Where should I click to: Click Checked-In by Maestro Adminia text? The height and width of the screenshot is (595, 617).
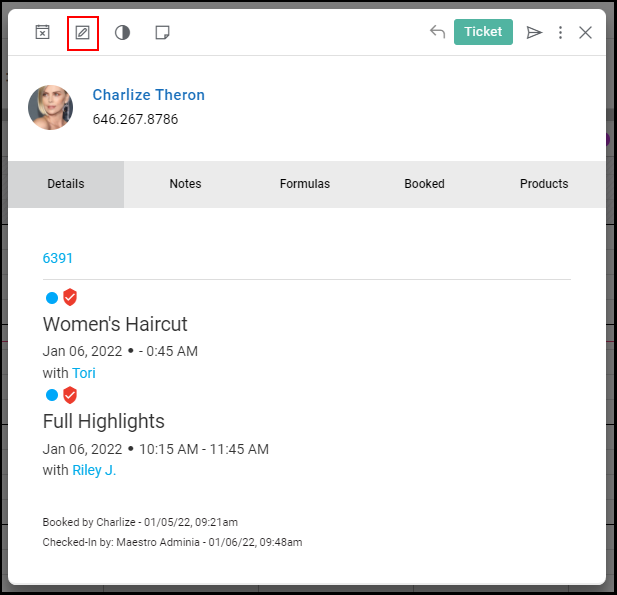tap(172, 542)
